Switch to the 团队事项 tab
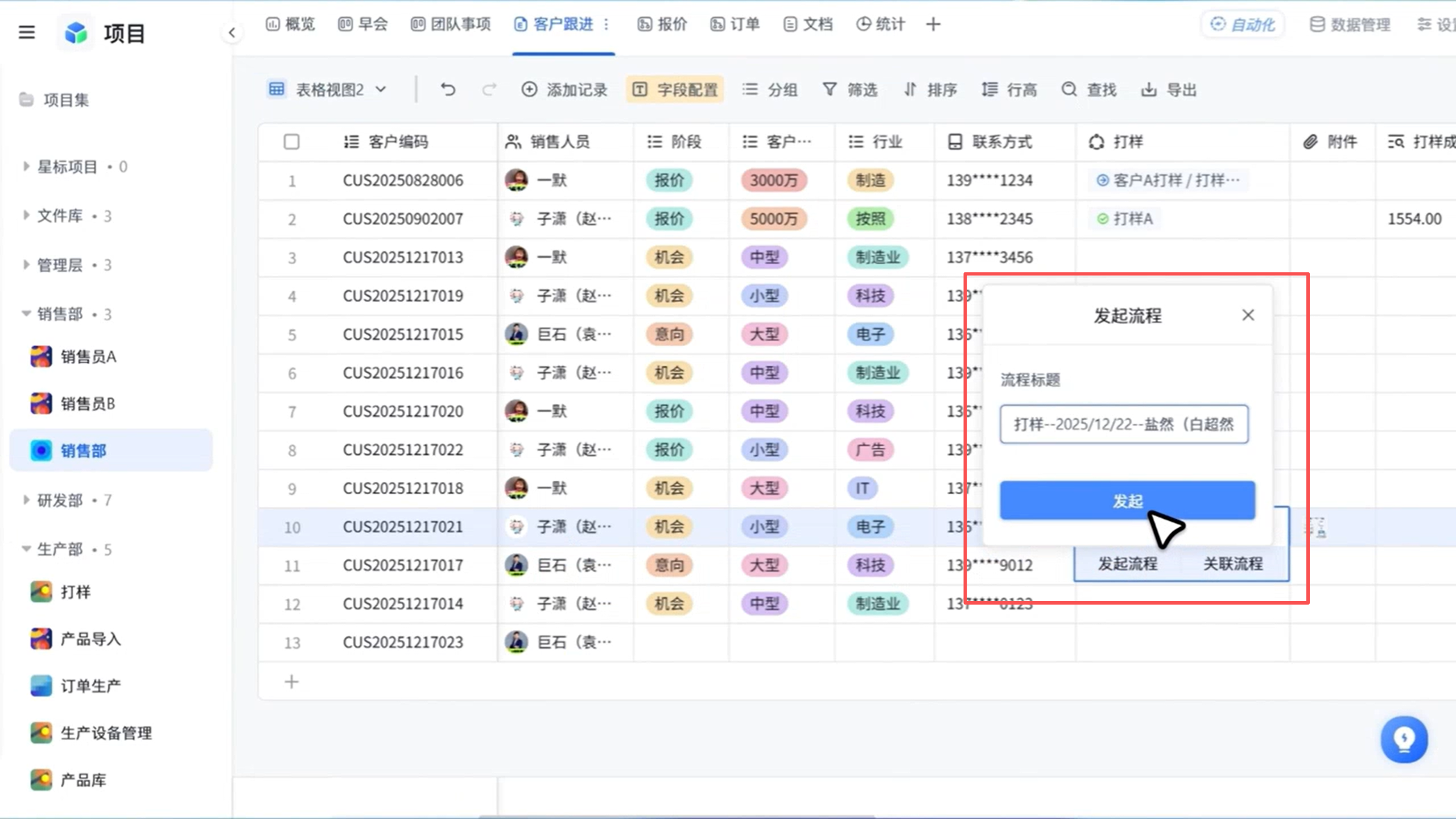Screen dimensions: 1456x819 (450, 24)
